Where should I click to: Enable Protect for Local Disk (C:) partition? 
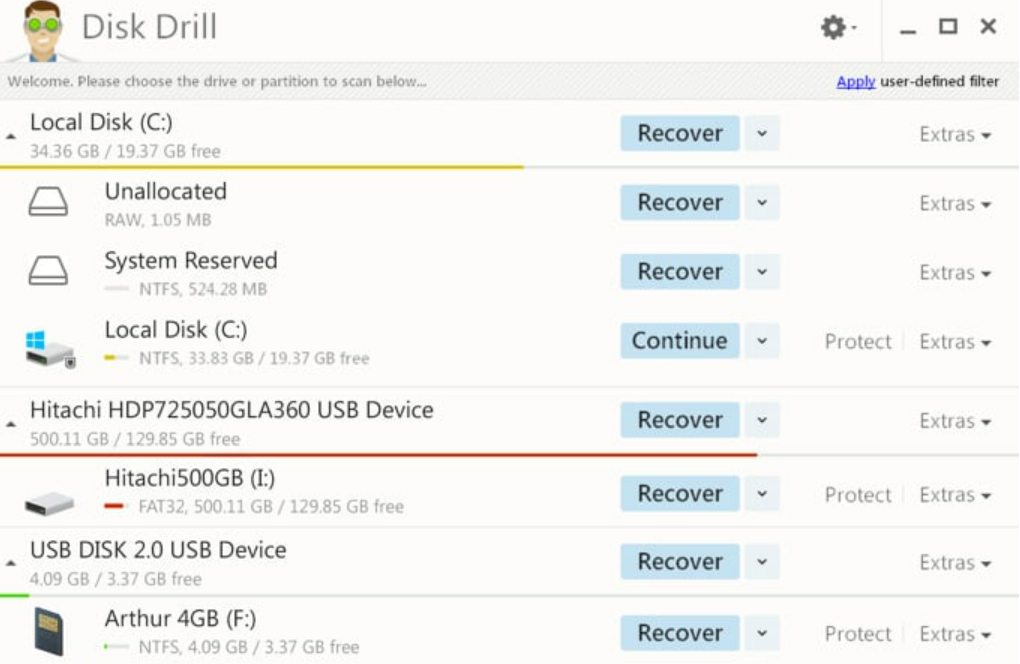[x=857, y=342]
